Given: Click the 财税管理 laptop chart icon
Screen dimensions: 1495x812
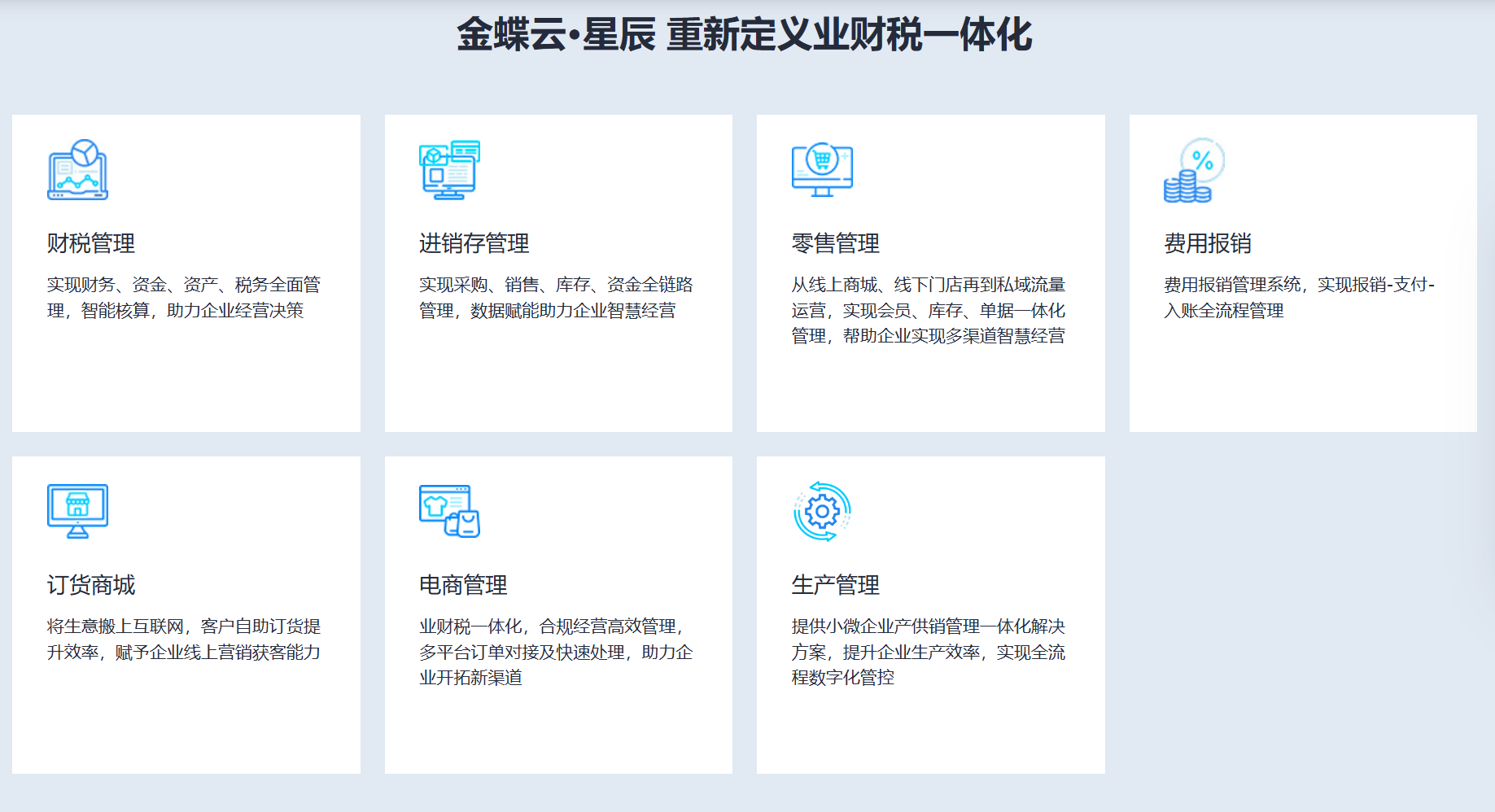Looking at the screenshot, I should tap(78, 169).
